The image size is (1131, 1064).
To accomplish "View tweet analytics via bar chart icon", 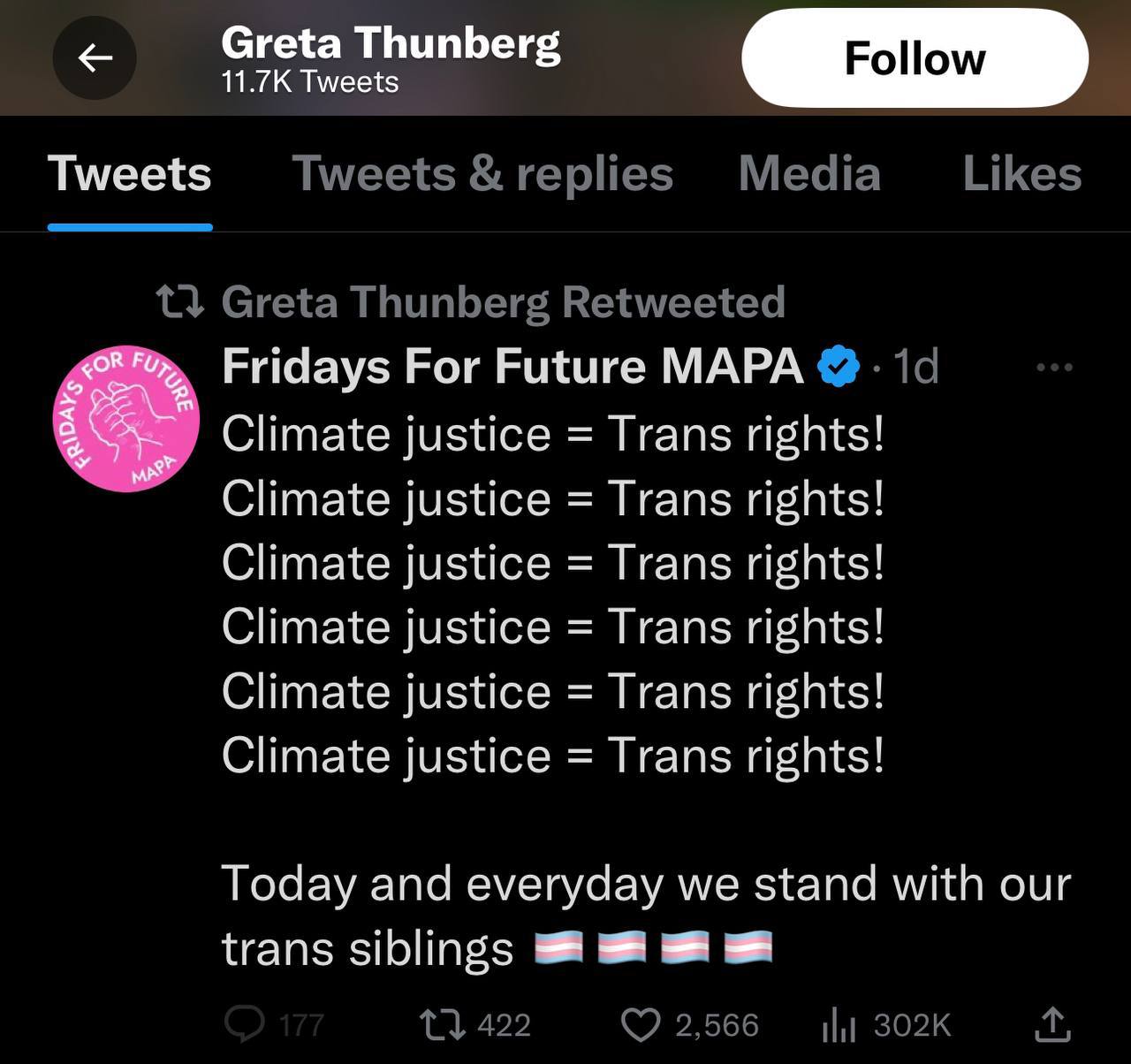I will [x=839, y=1024].
